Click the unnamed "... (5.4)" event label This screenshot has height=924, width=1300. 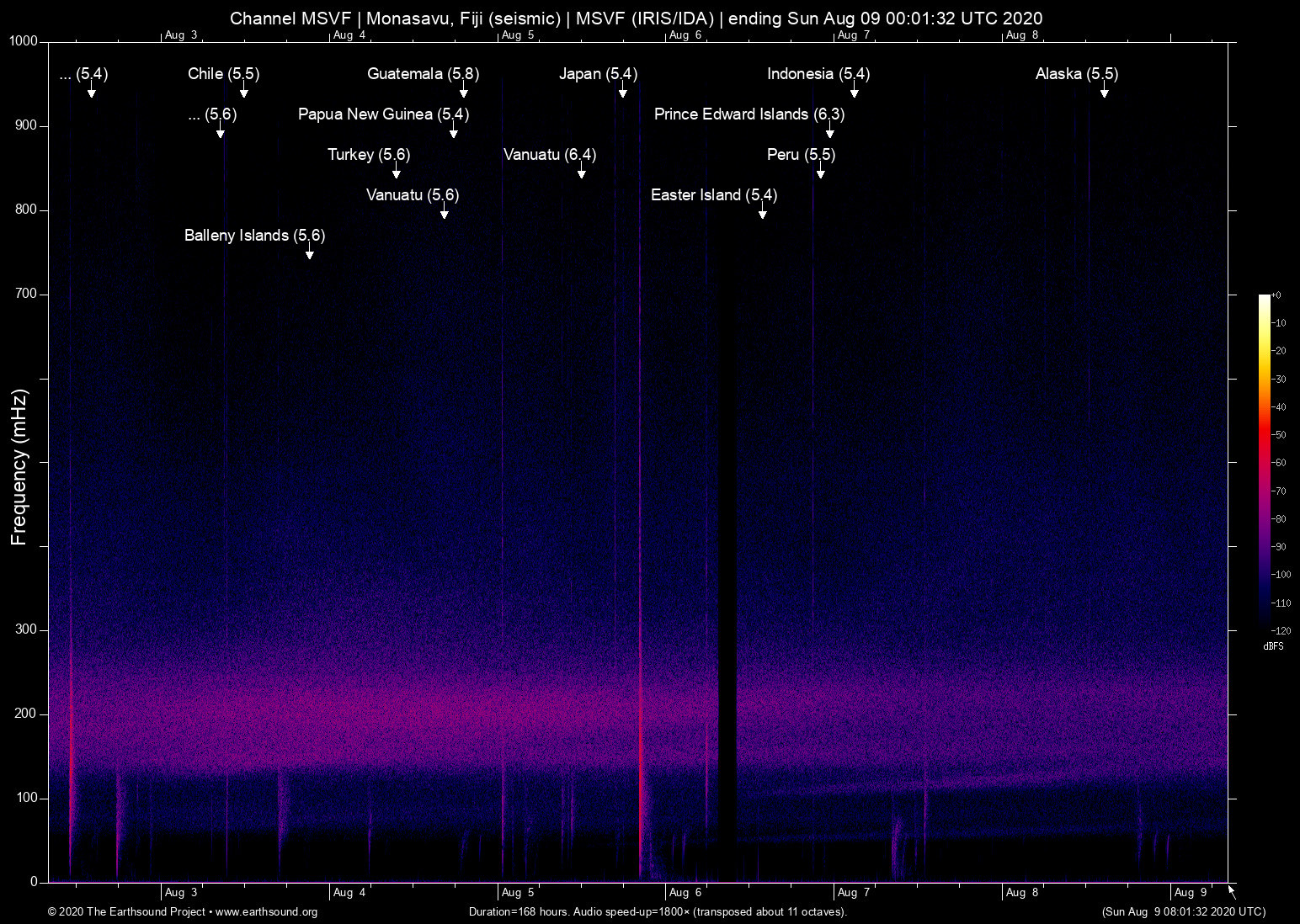[83, 74]
